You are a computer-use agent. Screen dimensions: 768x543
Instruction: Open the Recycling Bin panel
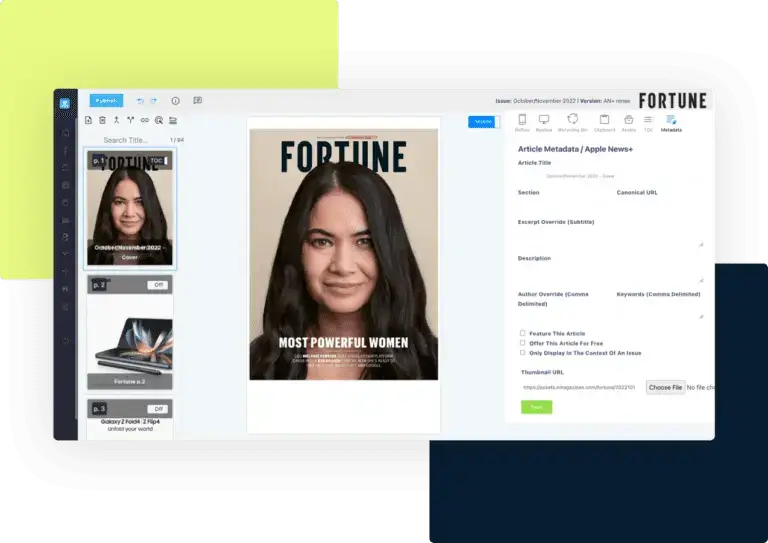[573, 122]
